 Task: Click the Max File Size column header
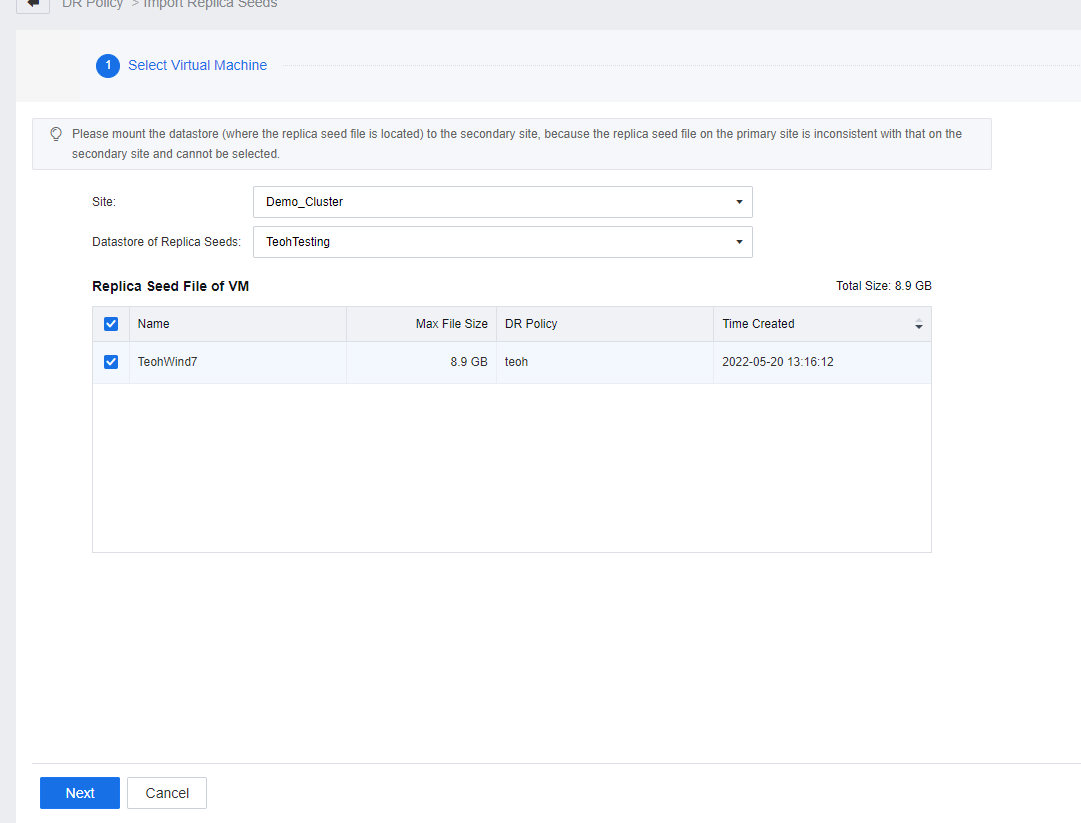point(451,324)
